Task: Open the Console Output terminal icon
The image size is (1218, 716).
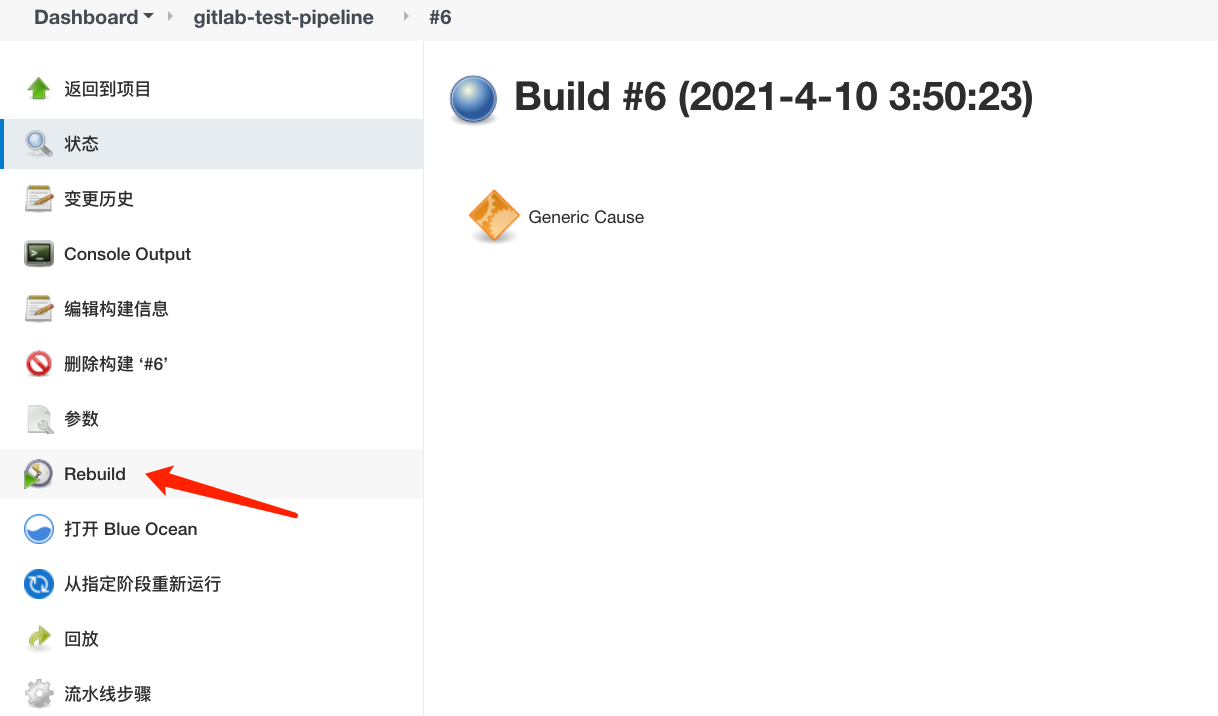Action: [x=39, y=254]
